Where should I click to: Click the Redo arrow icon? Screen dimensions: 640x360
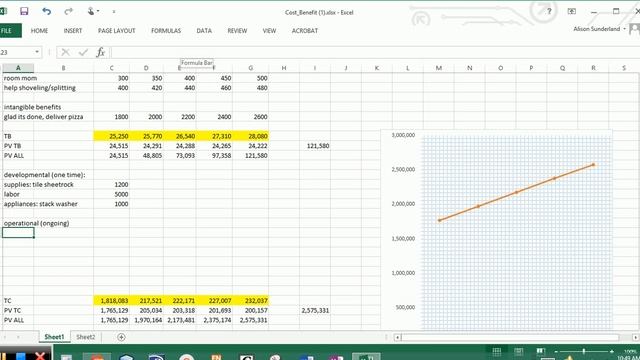click(68, 11)
